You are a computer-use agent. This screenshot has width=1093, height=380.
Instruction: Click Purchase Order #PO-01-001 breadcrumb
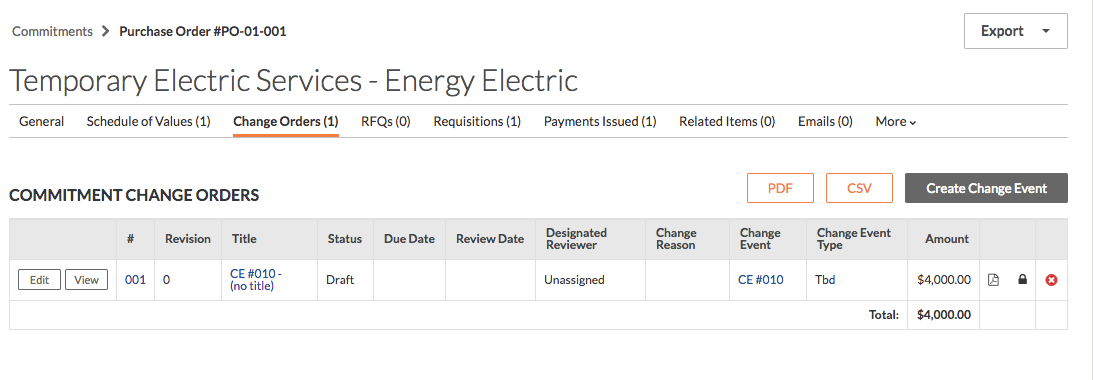click(203, 31)
